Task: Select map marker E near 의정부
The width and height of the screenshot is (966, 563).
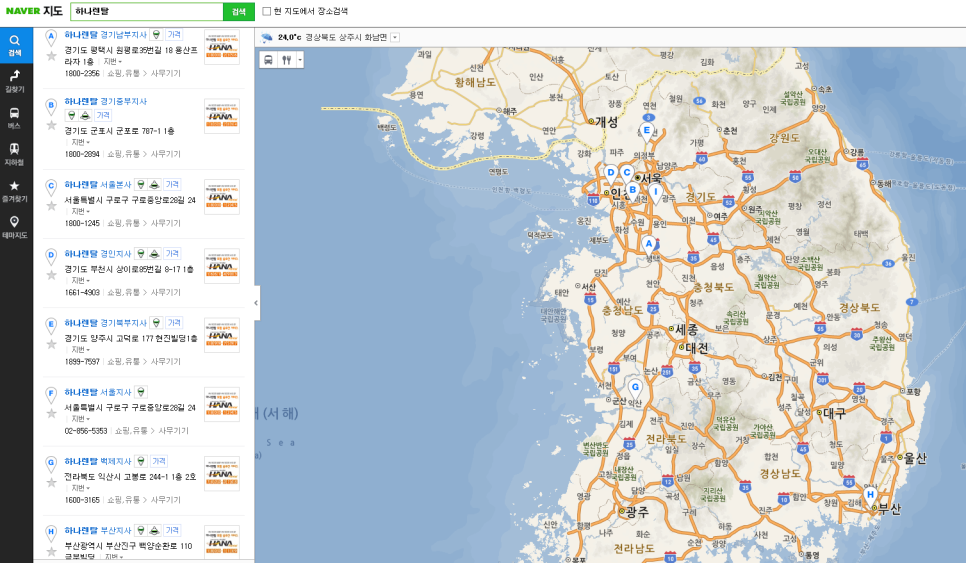Action: pos(646,131)
